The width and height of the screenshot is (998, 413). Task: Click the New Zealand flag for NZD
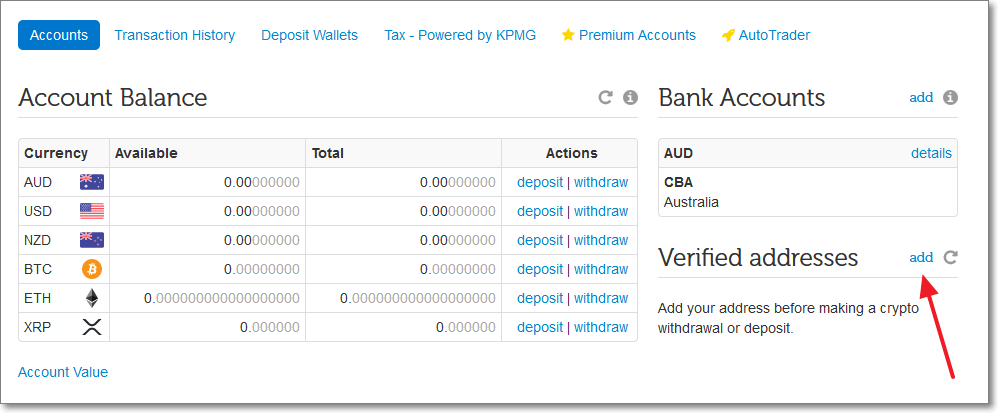click(x=92, y=240)
